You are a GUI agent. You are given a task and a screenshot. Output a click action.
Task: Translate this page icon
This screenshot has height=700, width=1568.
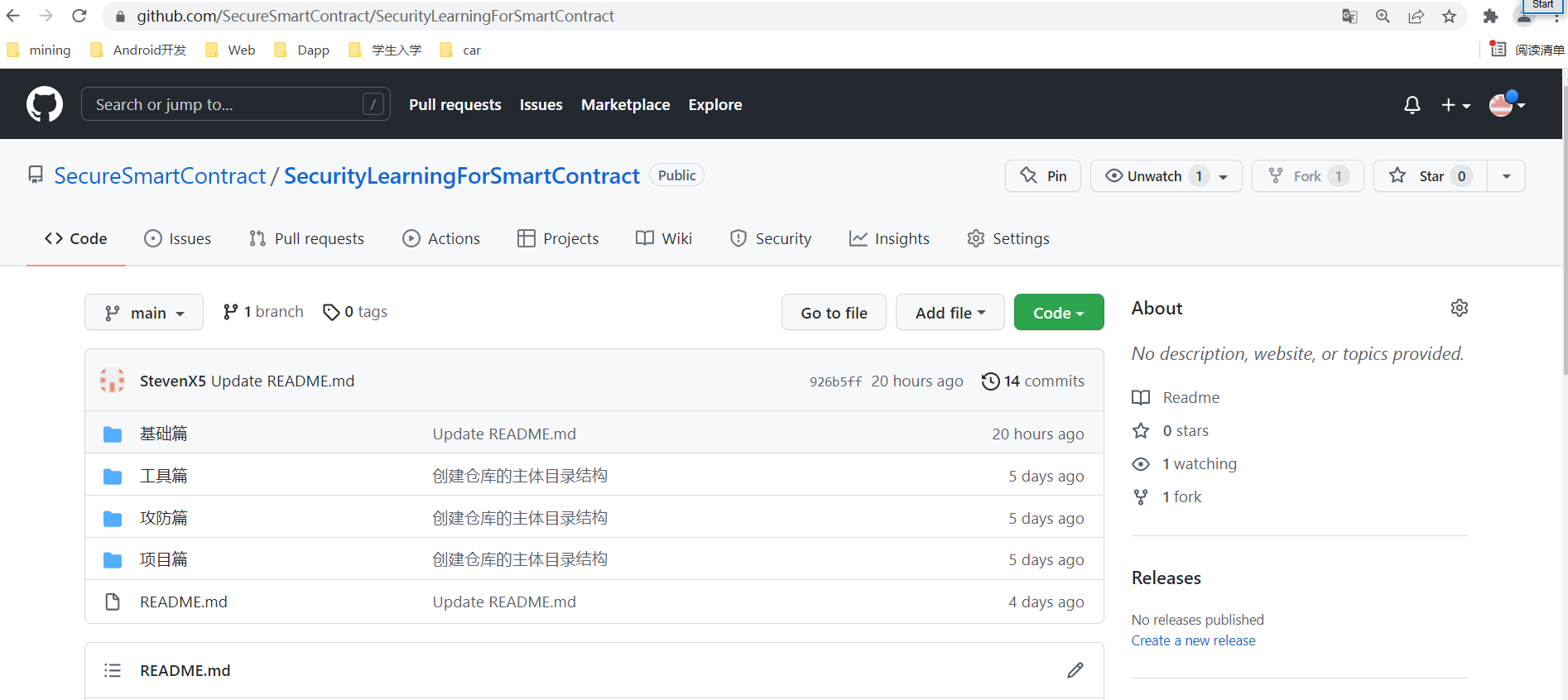point(1349,16)
